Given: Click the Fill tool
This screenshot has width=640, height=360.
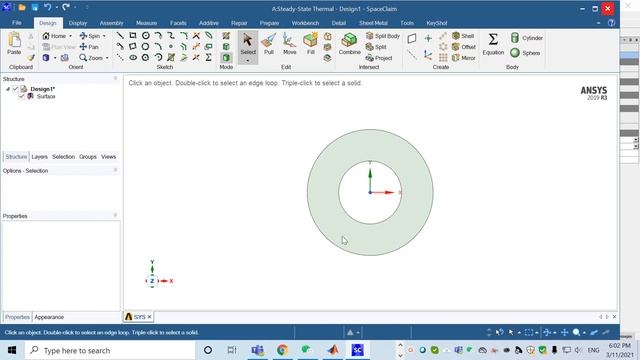Looking at the screenshot, I should point(311,44).
